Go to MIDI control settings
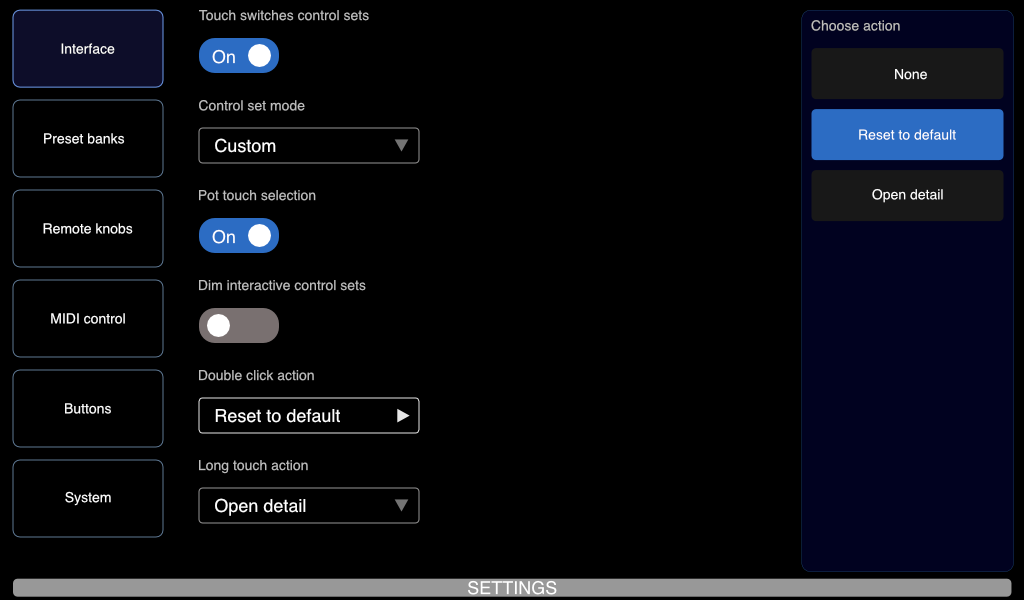 pos(88,319)
